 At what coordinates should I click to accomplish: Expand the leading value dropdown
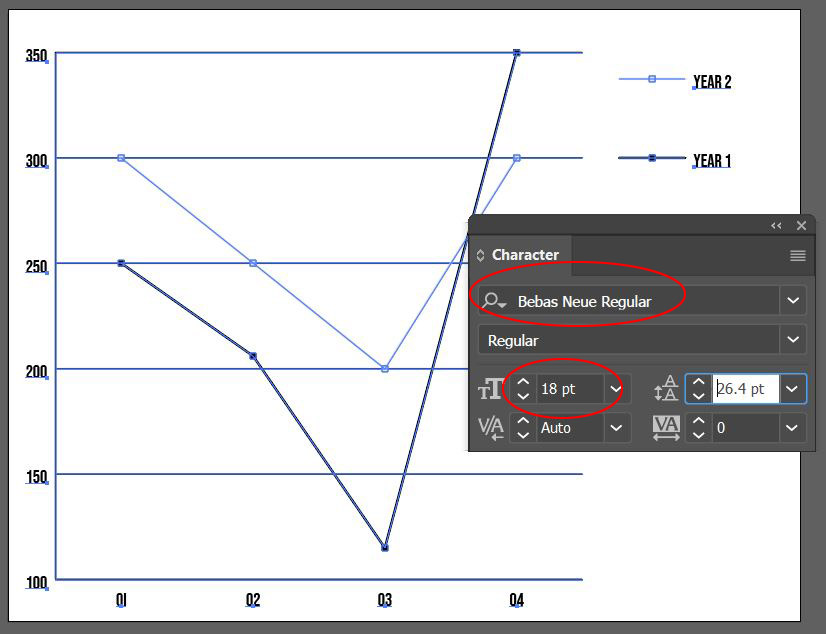[792, 389]
